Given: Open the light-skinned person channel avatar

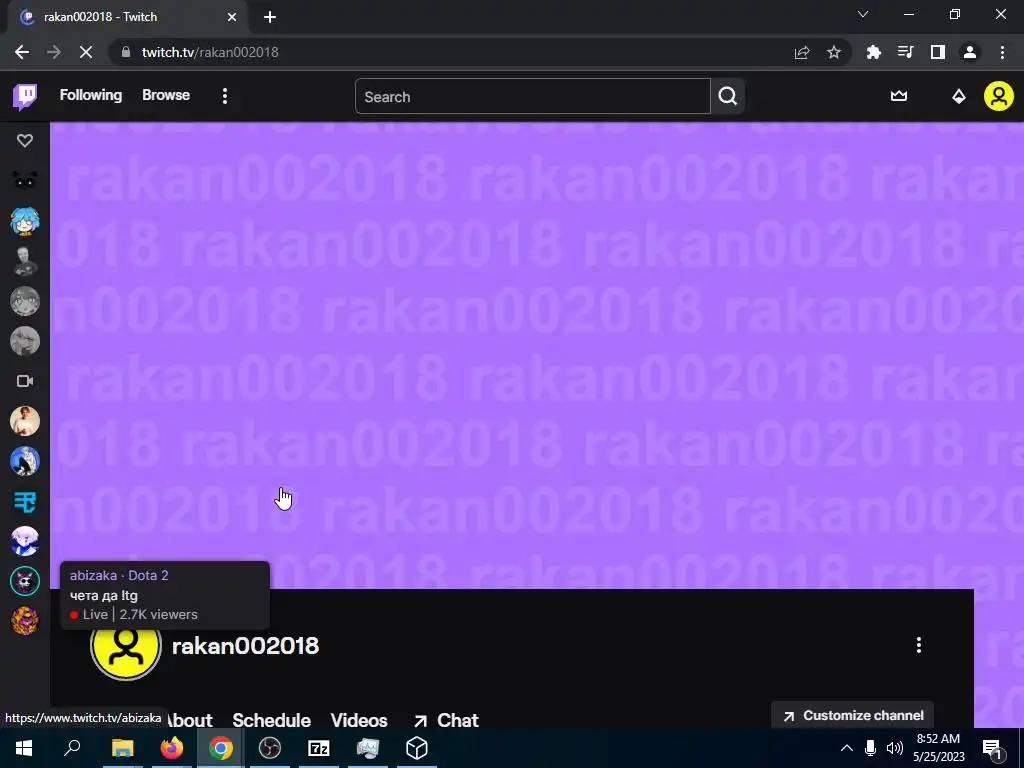Looking at the screenshot, I should (x=25, y=421).
